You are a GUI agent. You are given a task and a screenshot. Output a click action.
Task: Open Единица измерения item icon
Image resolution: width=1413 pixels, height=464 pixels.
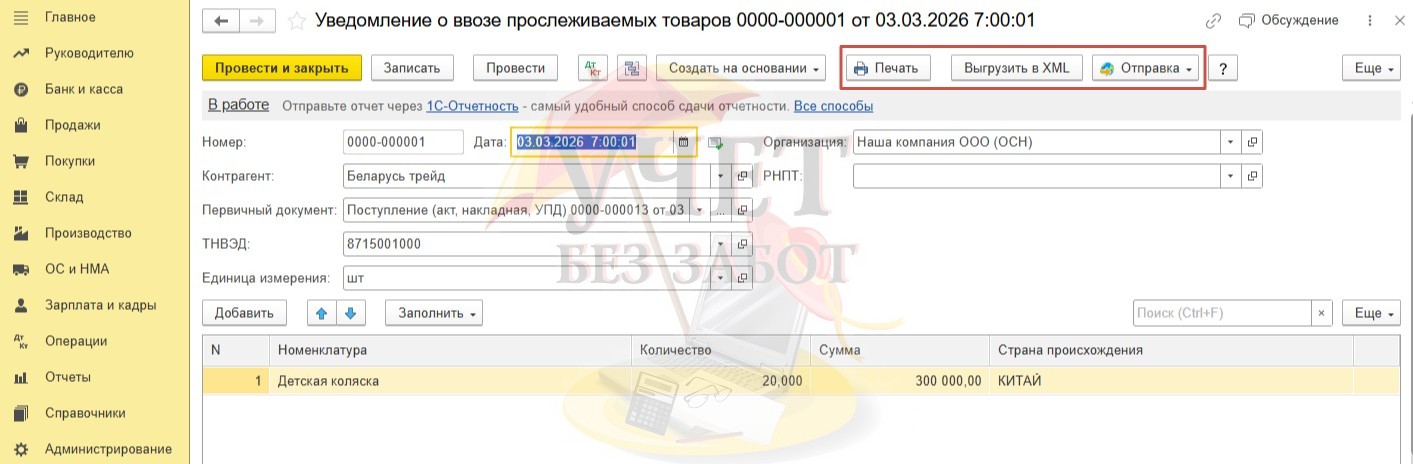[742, 278]
